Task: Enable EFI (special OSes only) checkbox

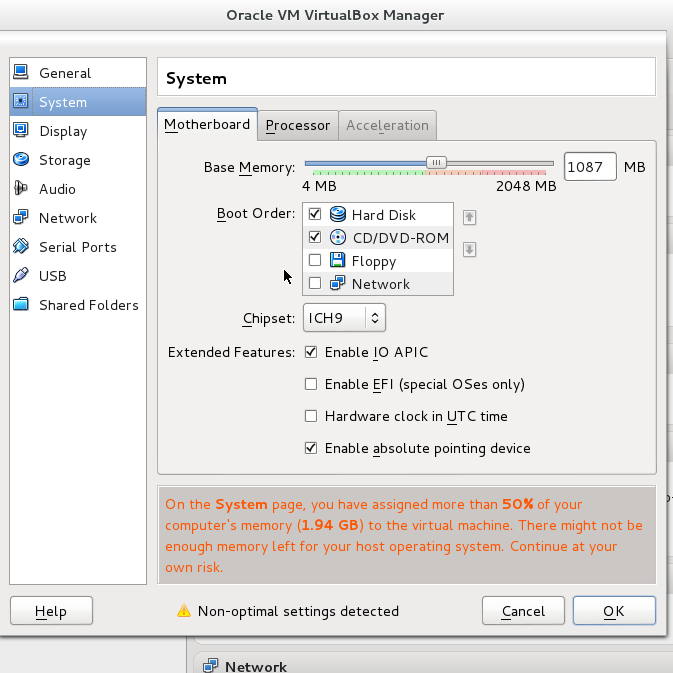Action: (x=311, y=384)
